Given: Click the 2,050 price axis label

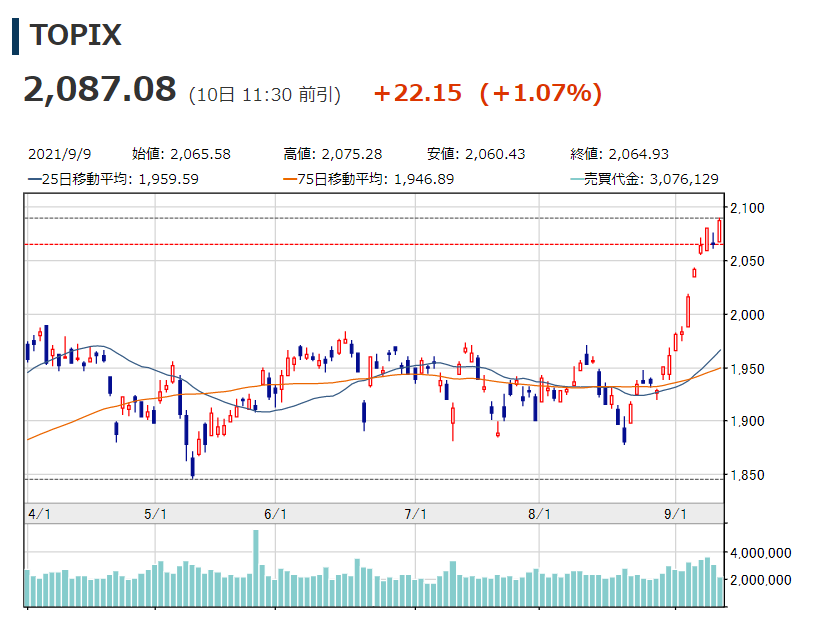Looking at the screenshot, I should tap(747, 261).
